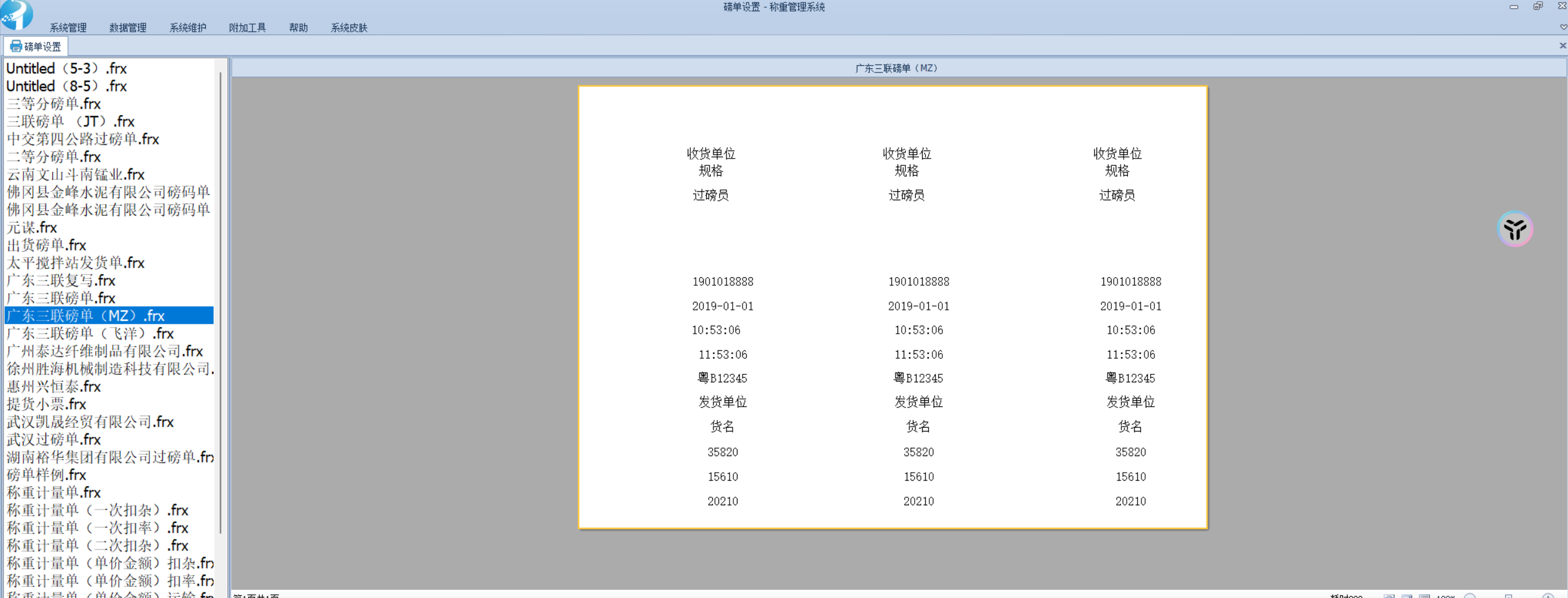Screen dimensions: 1568x598
Task: Switch to the 磅单设置 tab
Action: (36, 46)
